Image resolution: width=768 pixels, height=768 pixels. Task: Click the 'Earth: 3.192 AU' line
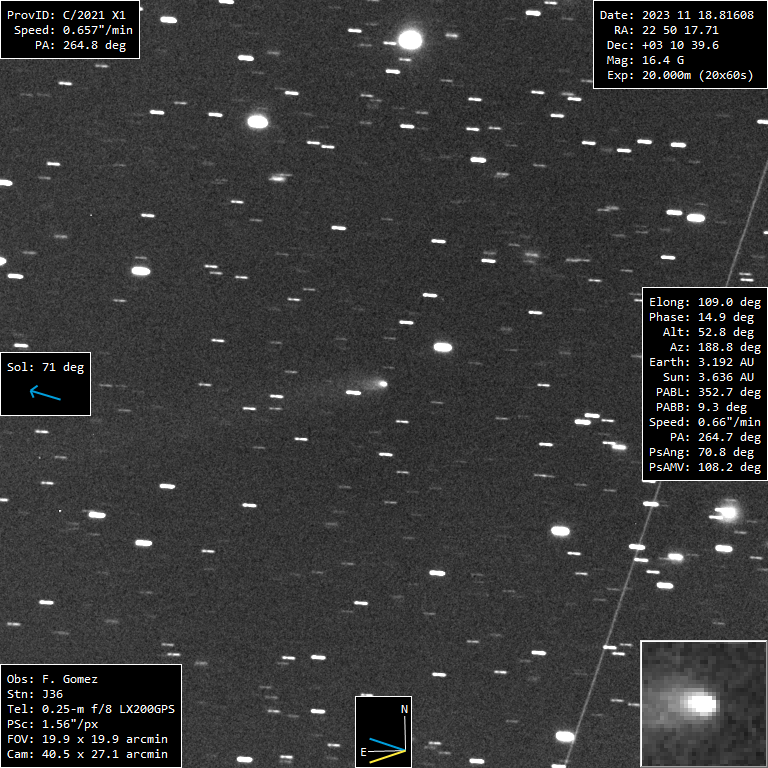(701, 362)
